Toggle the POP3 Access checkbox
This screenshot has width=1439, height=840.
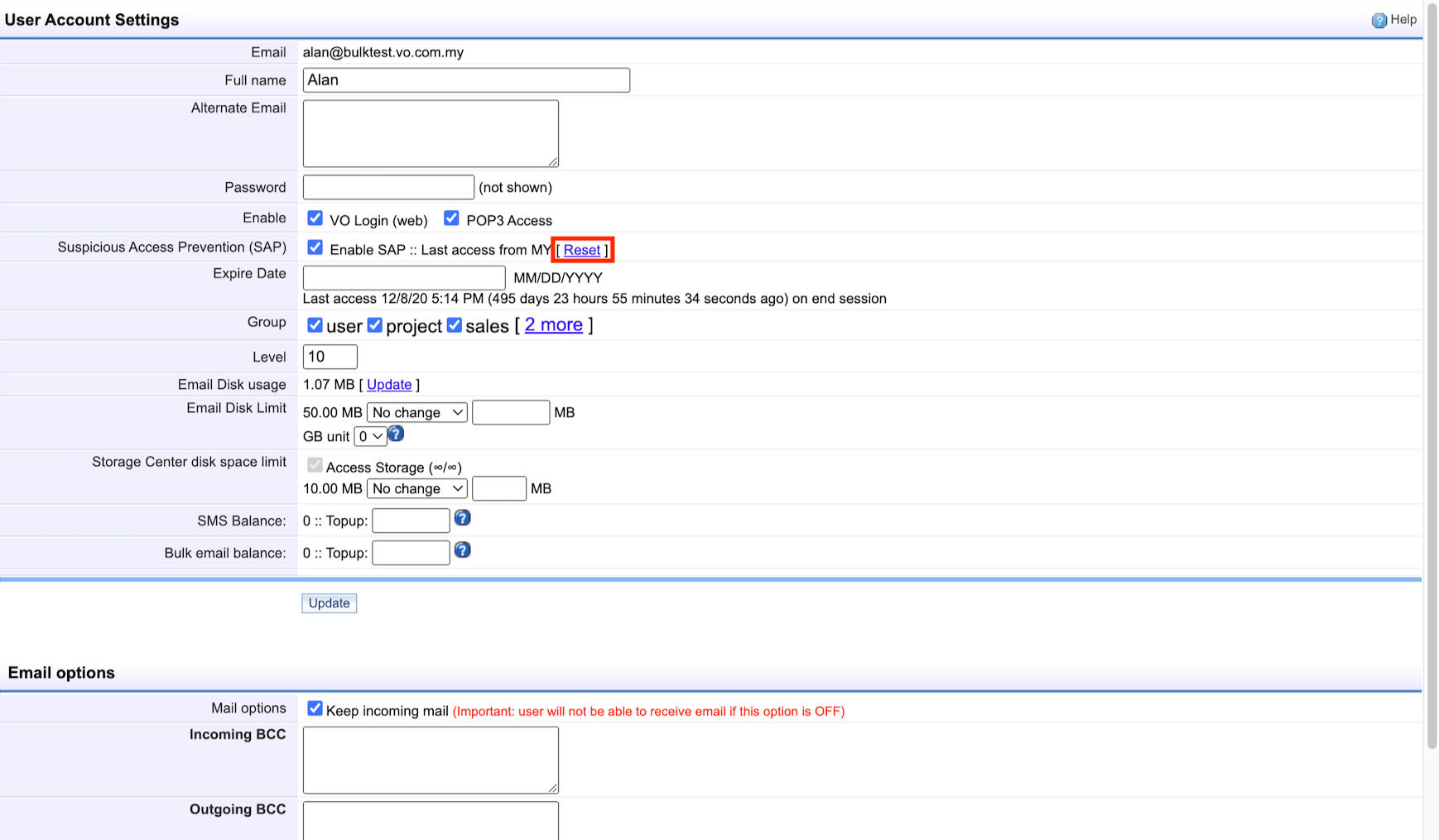[451, 218]
